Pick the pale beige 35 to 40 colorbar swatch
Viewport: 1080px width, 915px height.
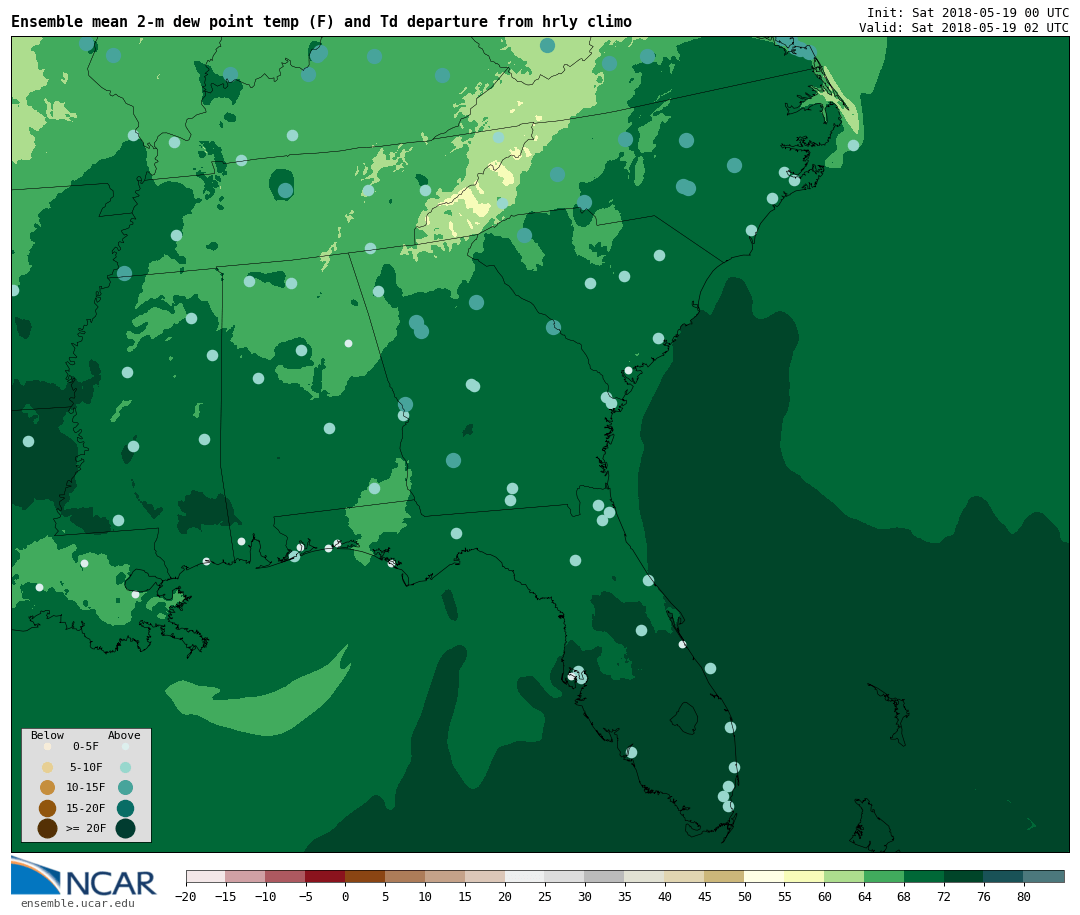645,876
